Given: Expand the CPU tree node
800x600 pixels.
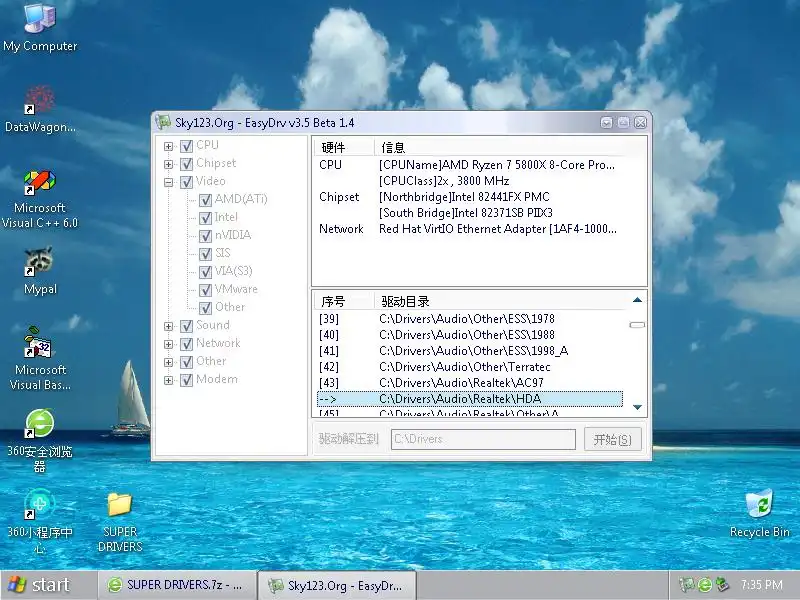Looking at the screenshot, I should [x=168, y=146].
